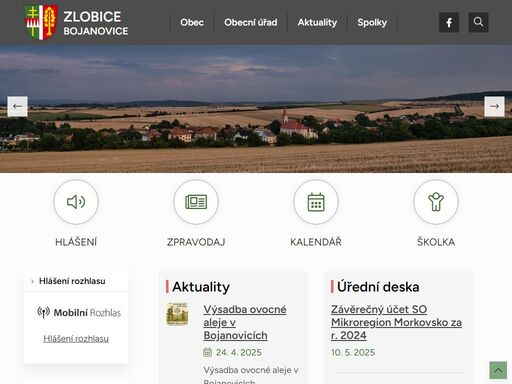This screenshot has width=512, height=384.
Task: Click the HLÁŠENÍ label link
Action: point(76,242)
